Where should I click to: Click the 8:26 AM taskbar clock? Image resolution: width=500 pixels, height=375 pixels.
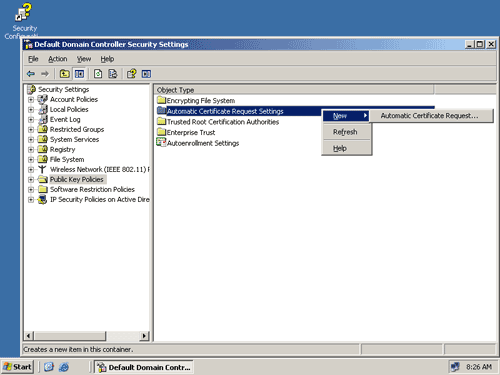479,367
